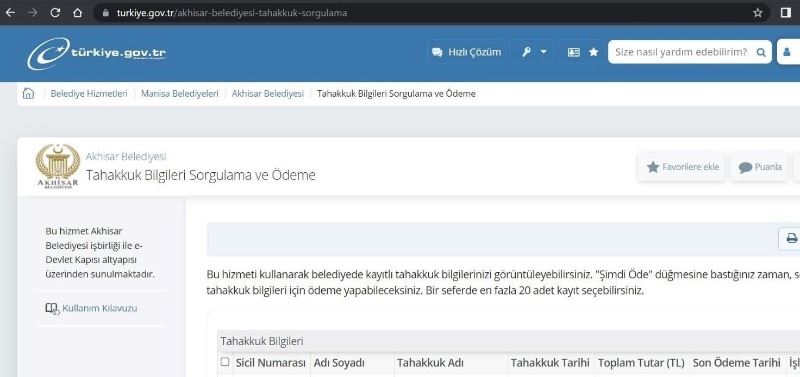Image resolution: width=800 pixels, height=377 pixels.
Task: Click Favorilere ekle button
Action: (682, 167)
